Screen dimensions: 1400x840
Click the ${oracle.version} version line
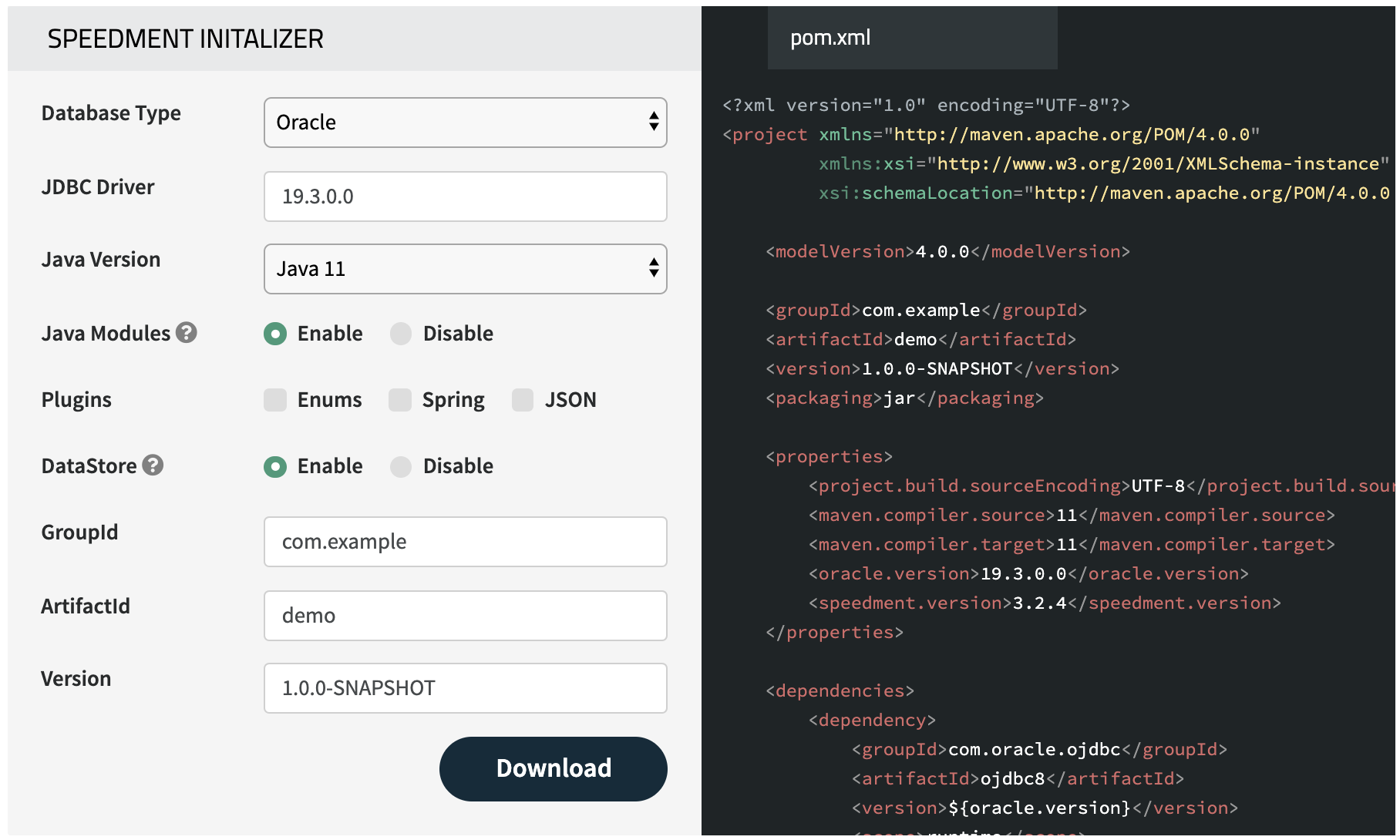1045,808
